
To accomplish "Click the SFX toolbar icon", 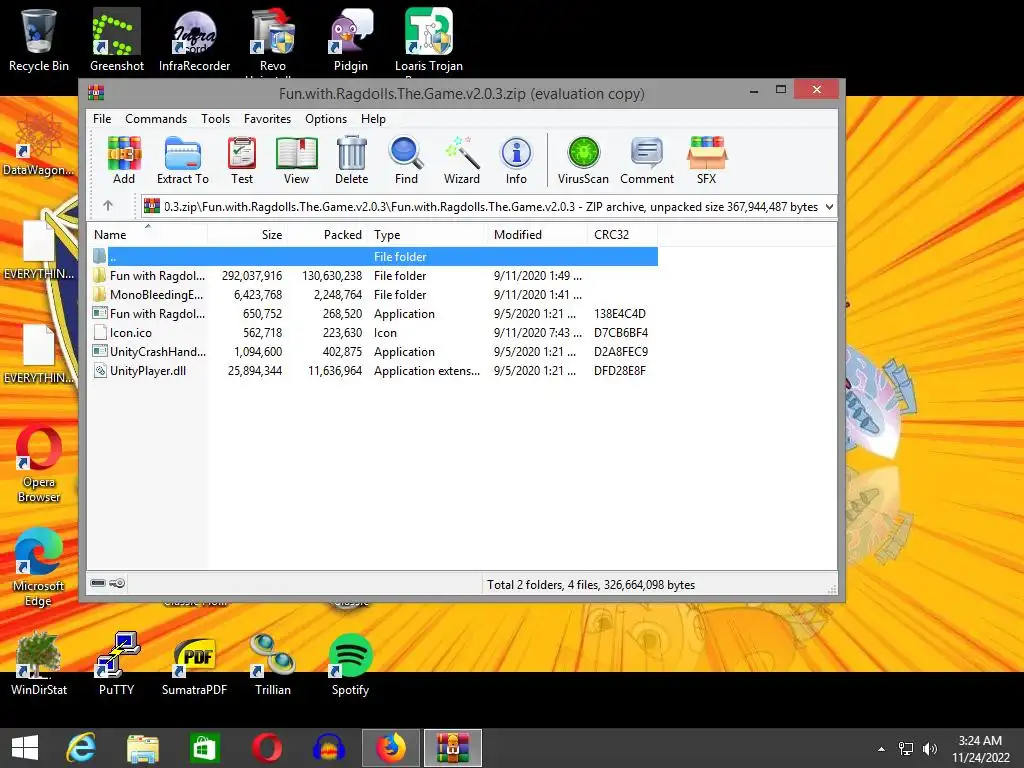I will point(707,160).
